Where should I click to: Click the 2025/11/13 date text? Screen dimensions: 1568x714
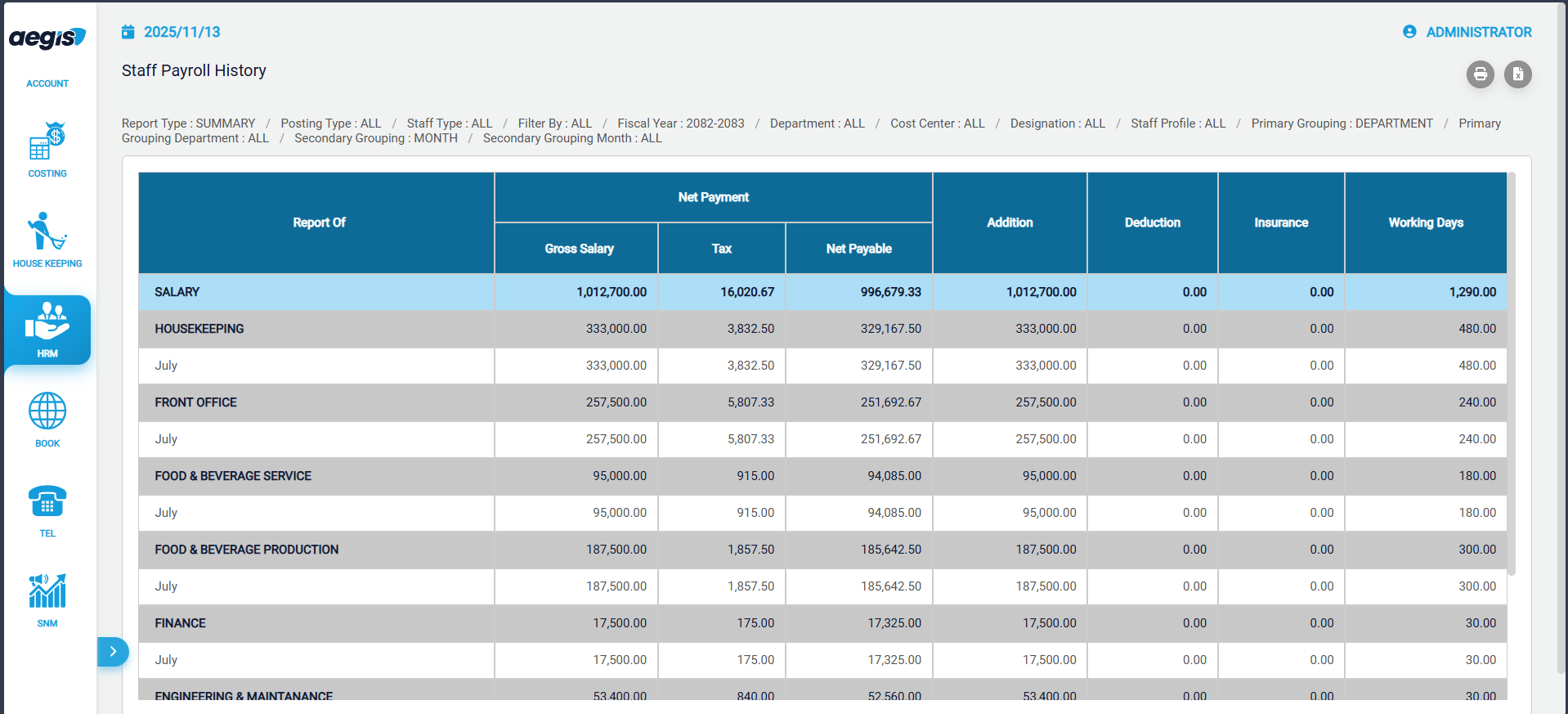pyautogui.click(x=182, y=32)
